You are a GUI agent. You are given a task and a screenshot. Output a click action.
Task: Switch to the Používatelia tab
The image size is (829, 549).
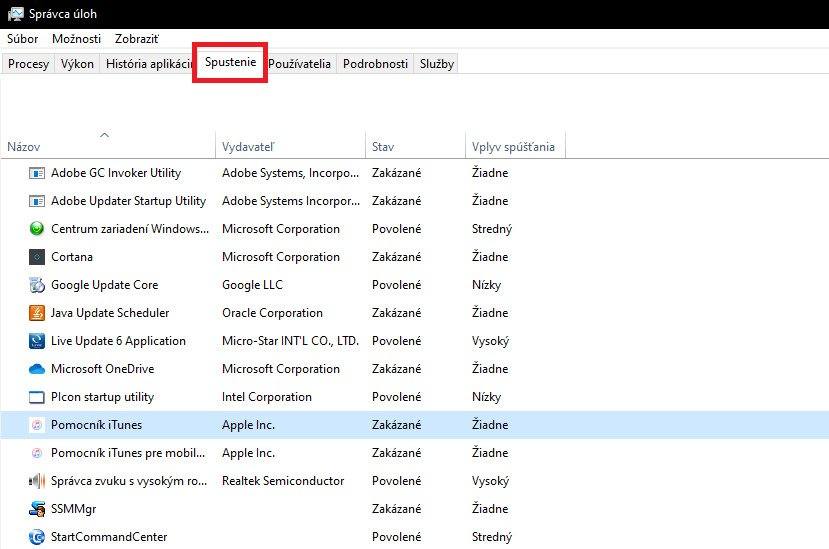[x=300, y=64]
